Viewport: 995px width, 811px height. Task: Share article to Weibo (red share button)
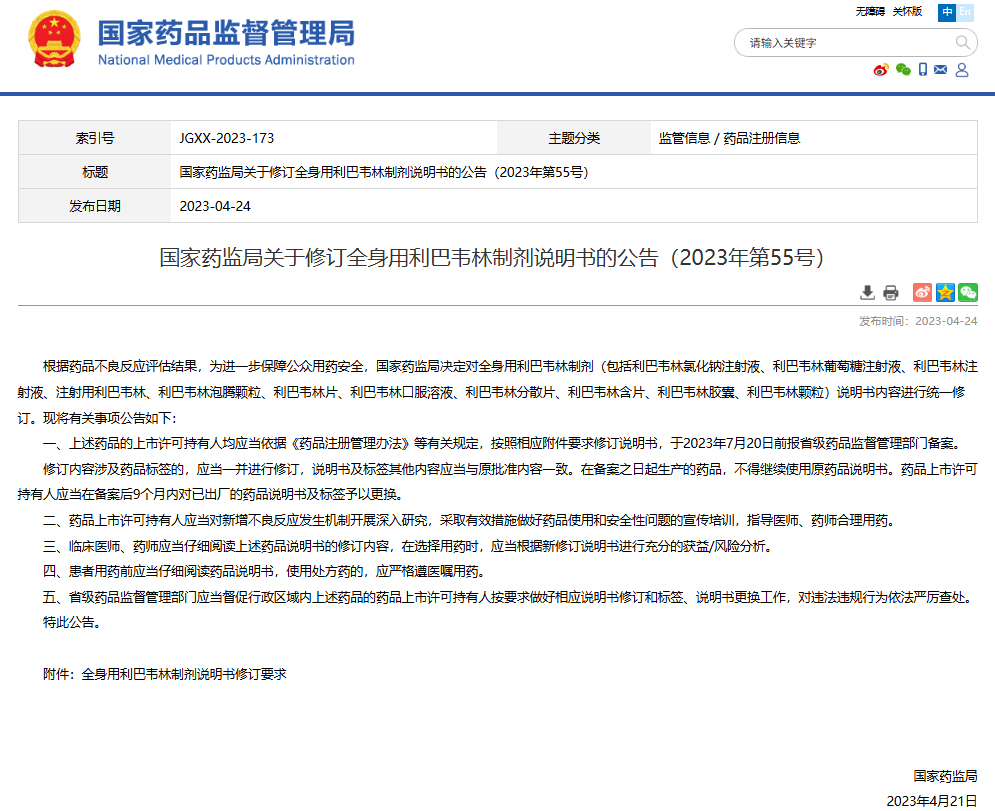(x=922, y=292)
